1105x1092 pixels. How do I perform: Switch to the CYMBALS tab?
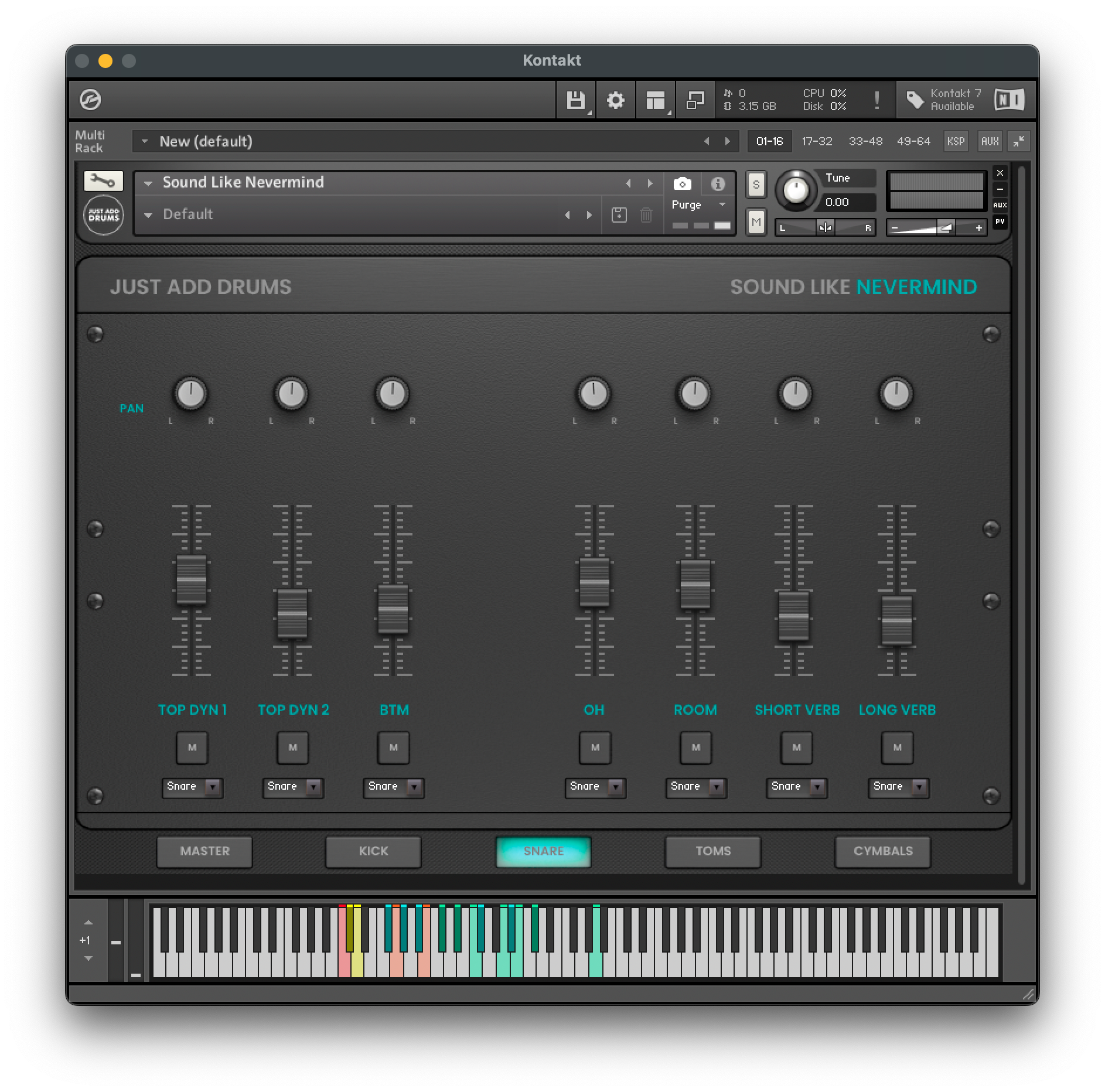tap(883, 851)
